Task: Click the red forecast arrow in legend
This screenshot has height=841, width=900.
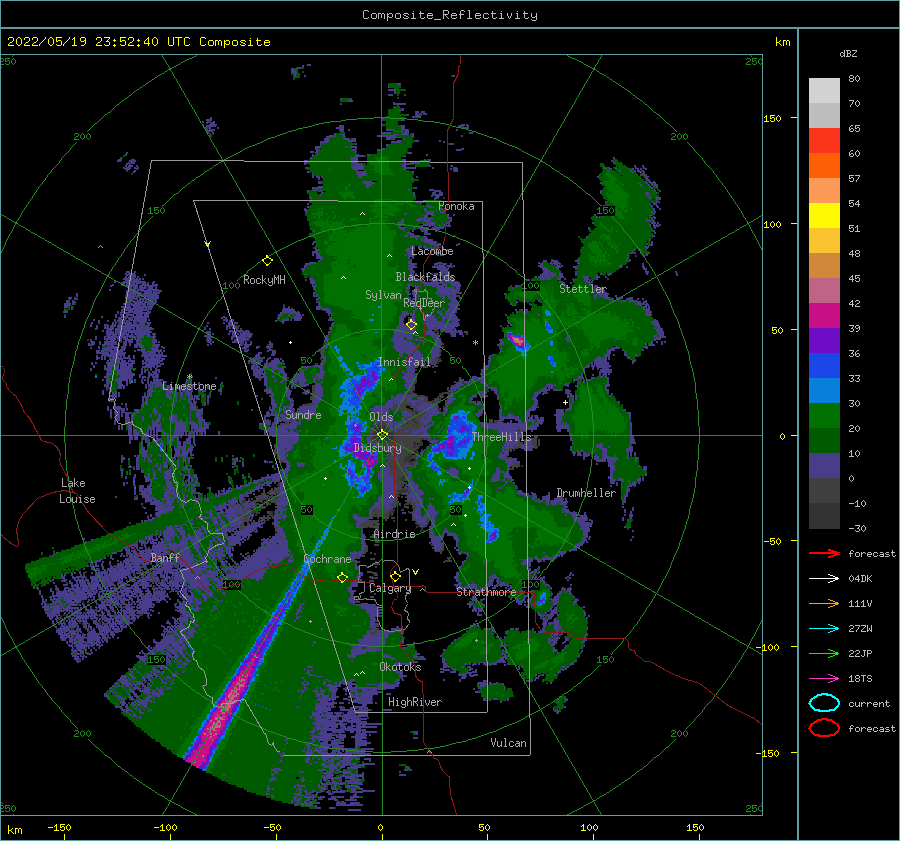Action: [x=824, y=553]
